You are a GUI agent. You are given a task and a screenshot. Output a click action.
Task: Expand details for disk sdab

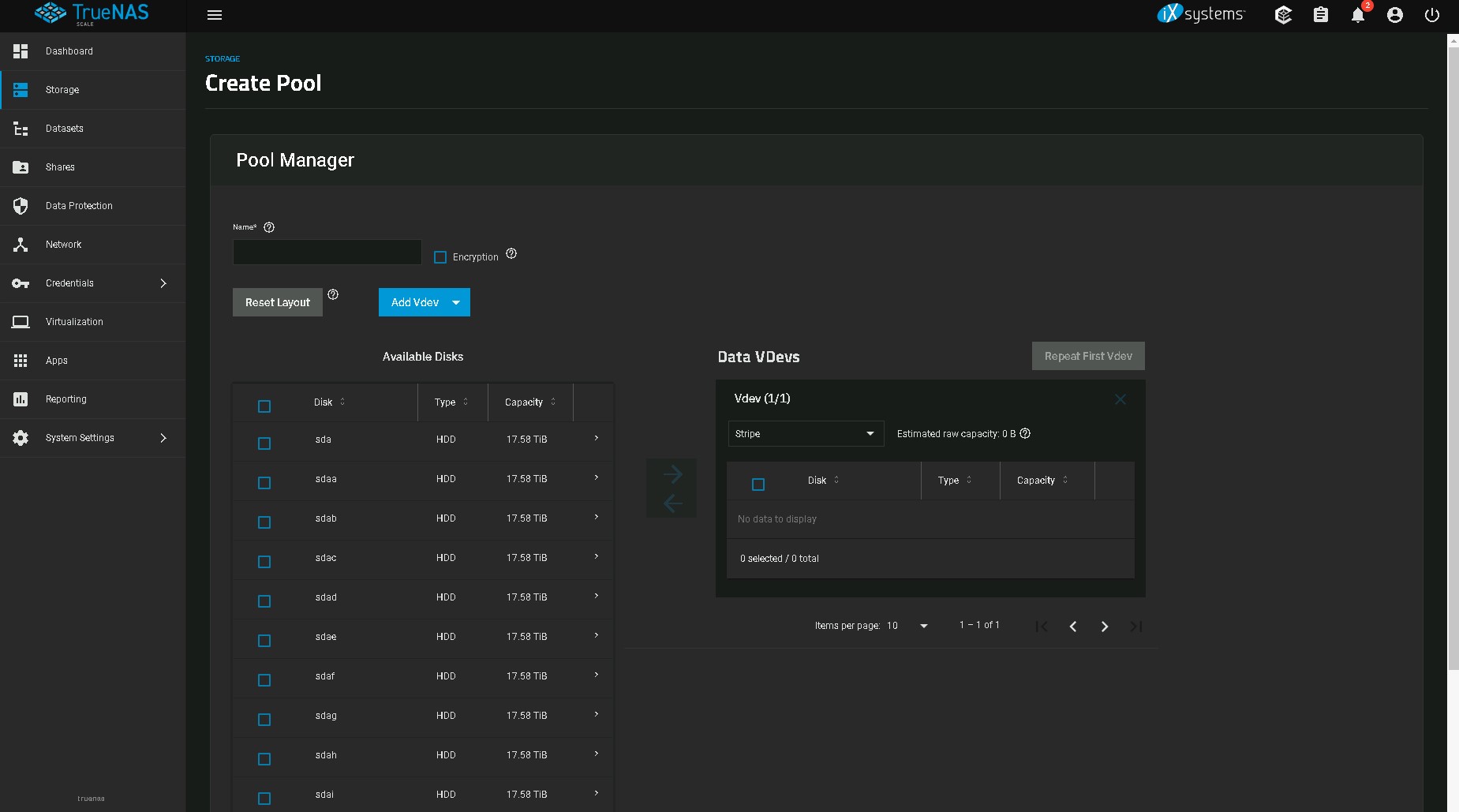[596, 518]
